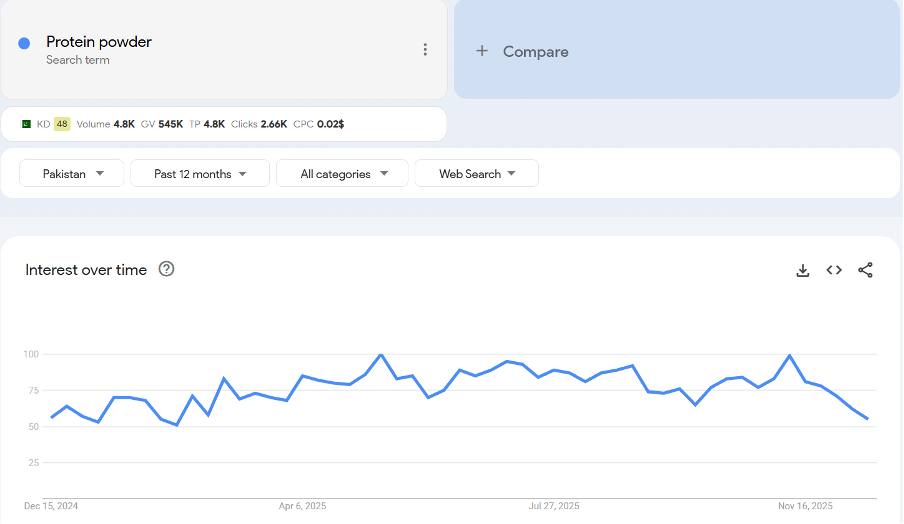Click the plus icon beside Compare
The height and width of the screenshot is (524, 904).
(x=482, y=51)
